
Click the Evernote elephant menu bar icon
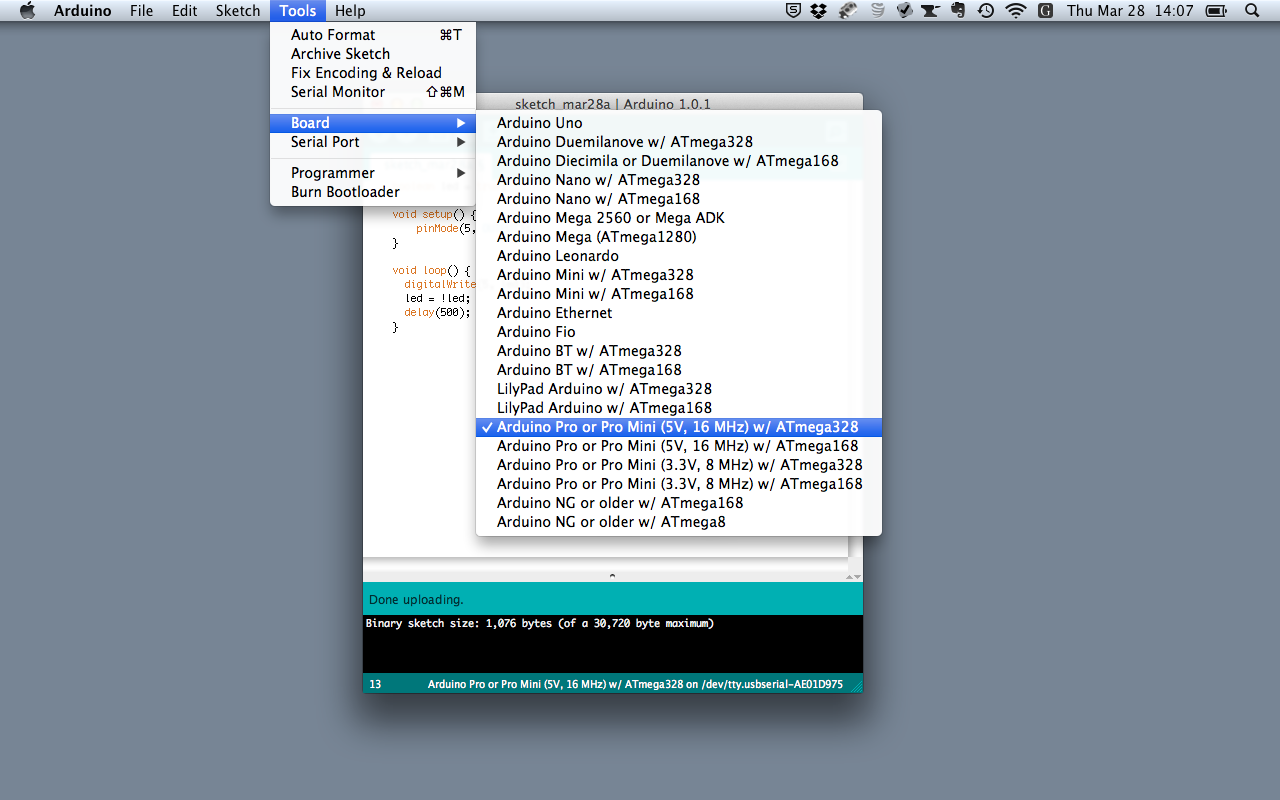point(958,11)
